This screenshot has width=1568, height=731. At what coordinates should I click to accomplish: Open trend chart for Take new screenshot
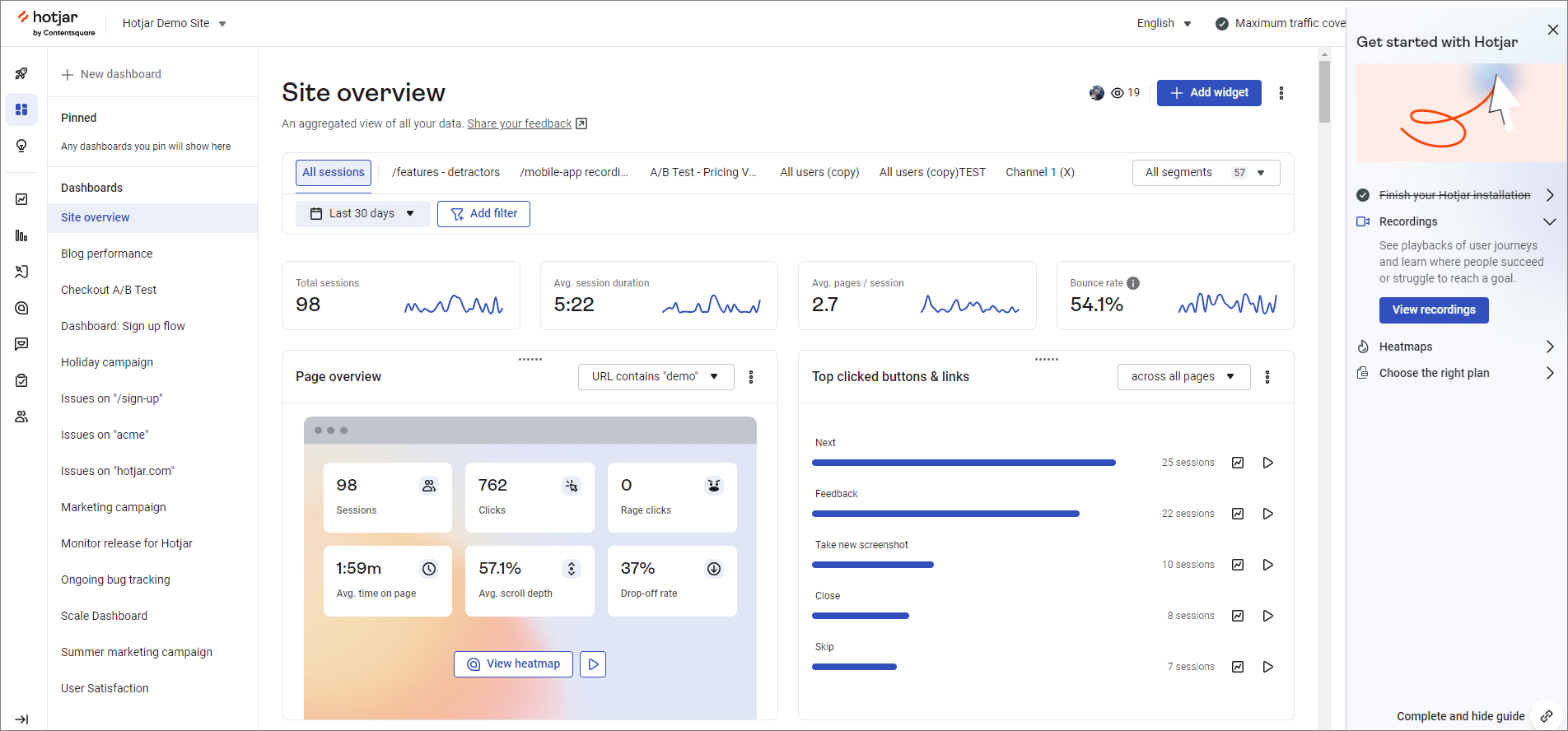tap(1238, 565)
